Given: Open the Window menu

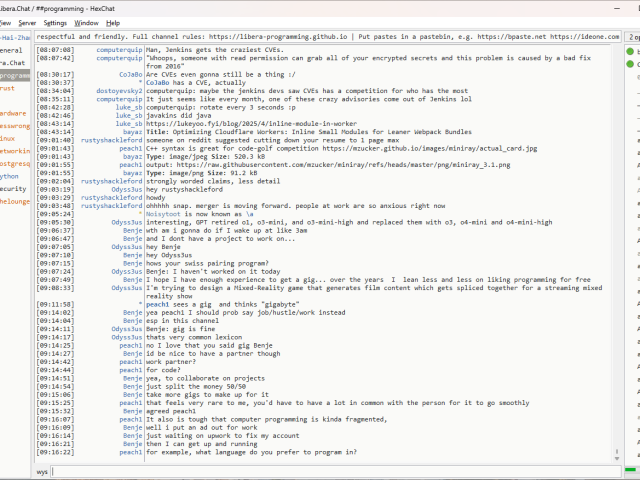Looking at the screenshot, I should 86,22.
